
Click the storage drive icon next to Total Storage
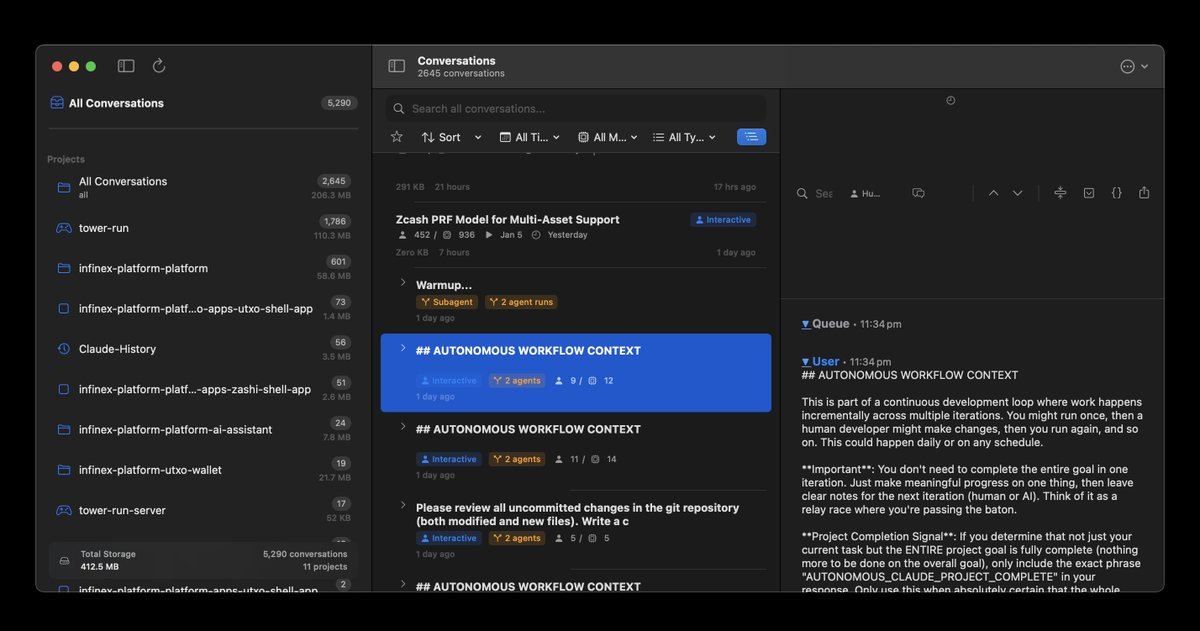point(65,560)
